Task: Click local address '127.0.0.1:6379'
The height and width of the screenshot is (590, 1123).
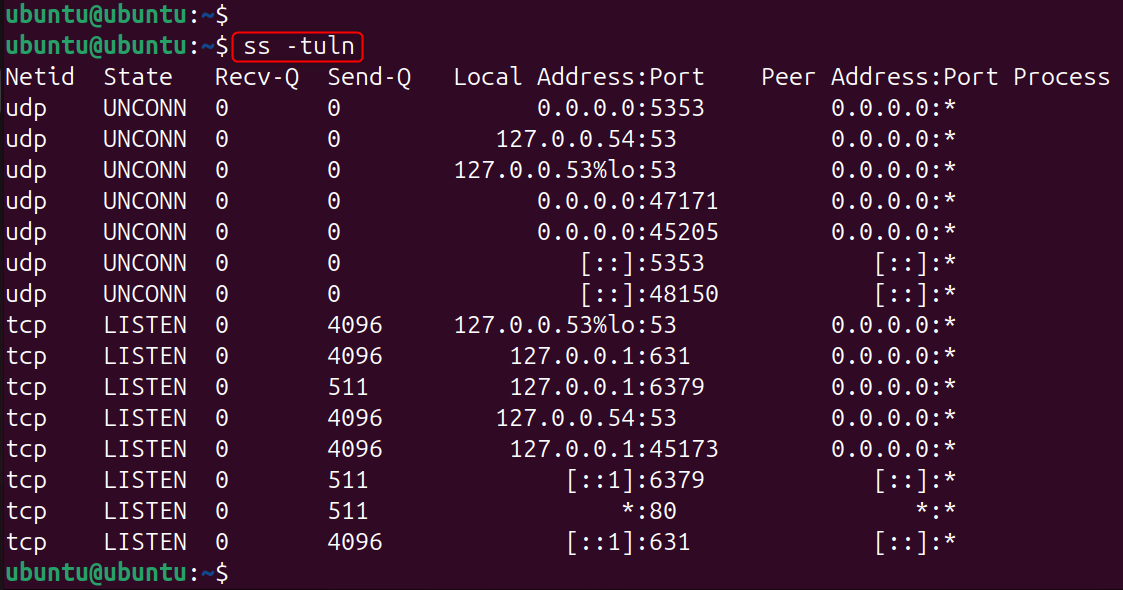Action: coord(607,387)
